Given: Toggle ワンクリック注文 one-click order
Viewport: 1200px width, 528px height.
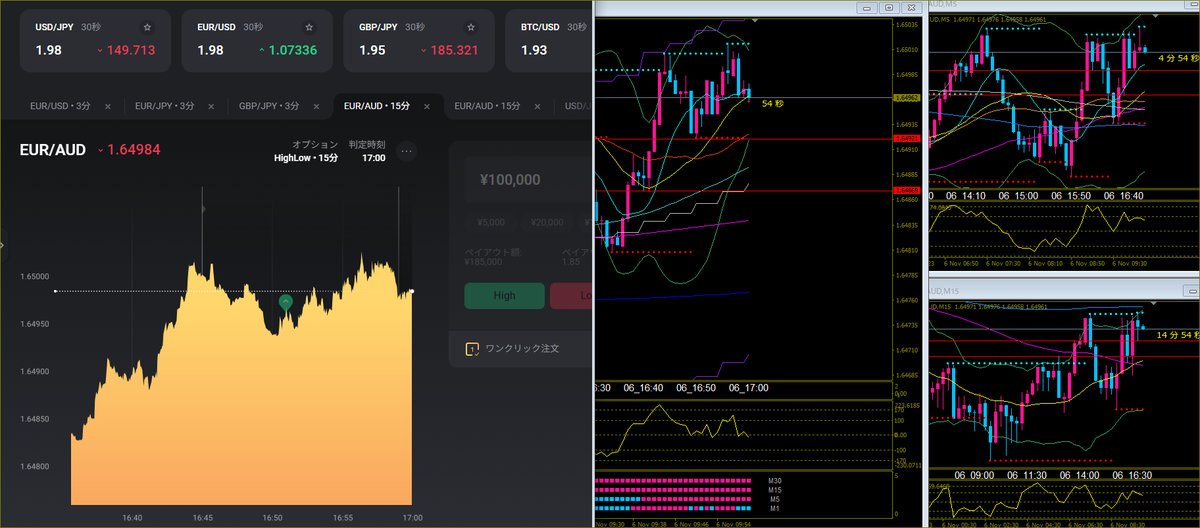Looking at the screenshot, I should coord(522,349).
